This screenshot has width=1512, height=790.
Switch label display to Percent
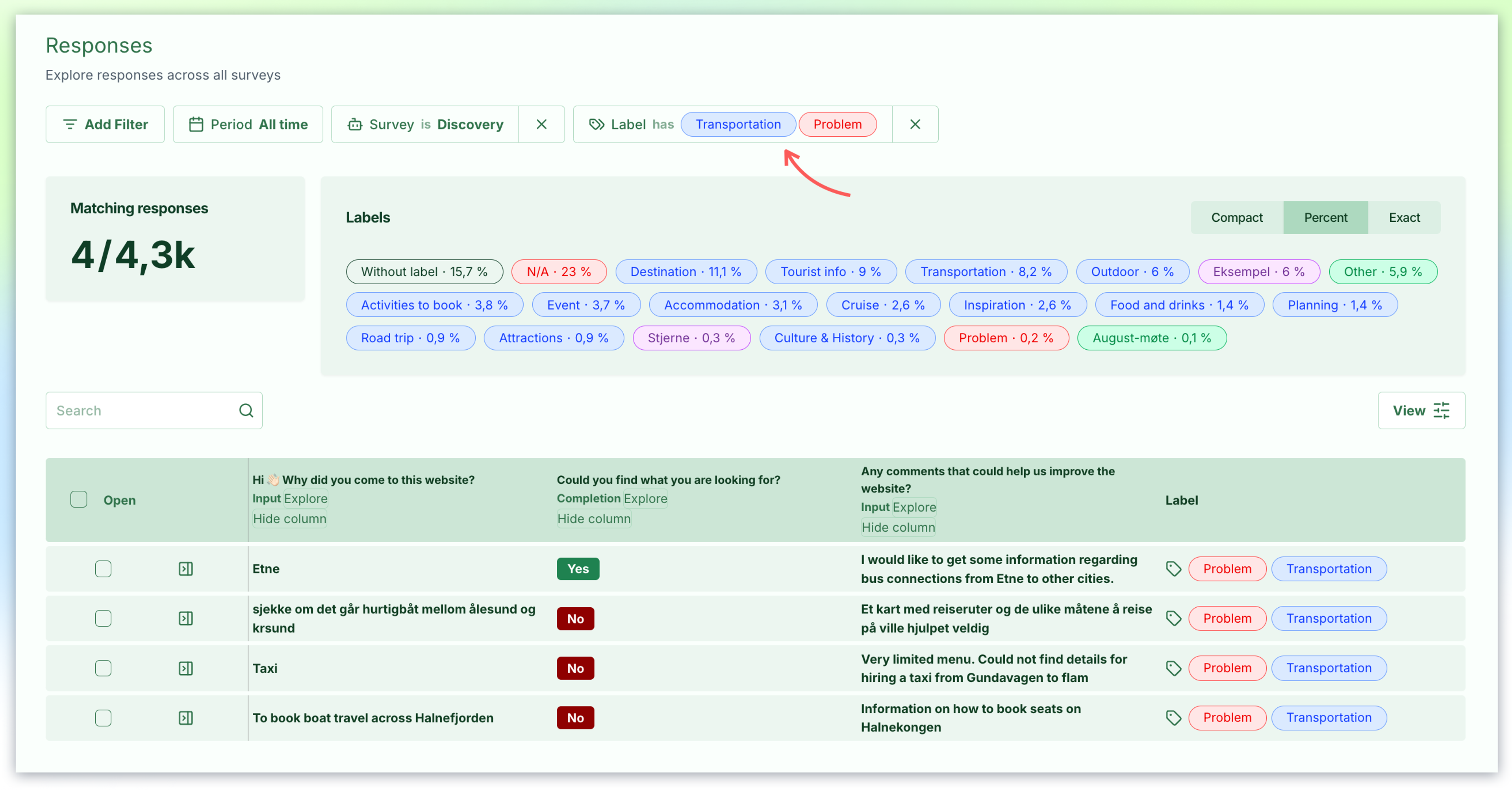(x=1325, y=218)
